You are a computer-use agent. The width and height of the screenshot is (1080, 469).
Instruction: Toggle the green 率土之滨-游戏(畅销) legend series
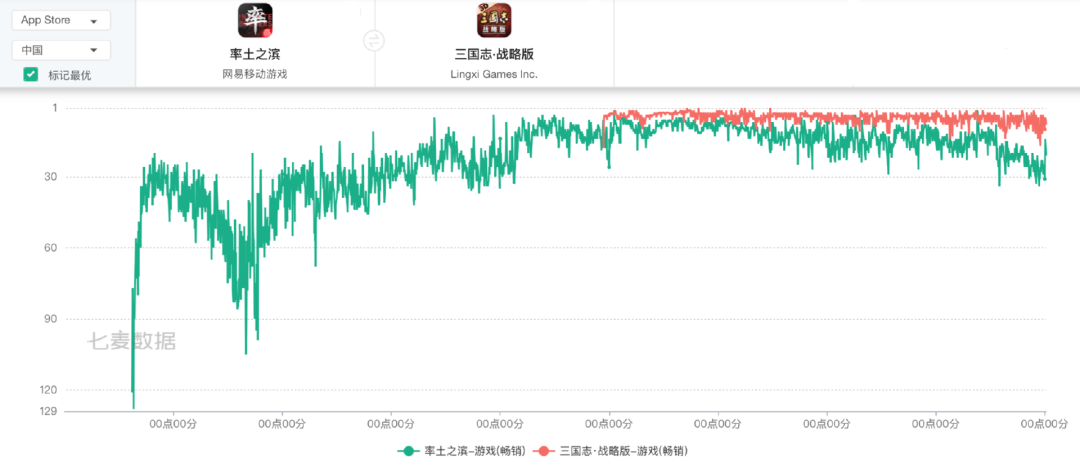[x=462, y=452]
